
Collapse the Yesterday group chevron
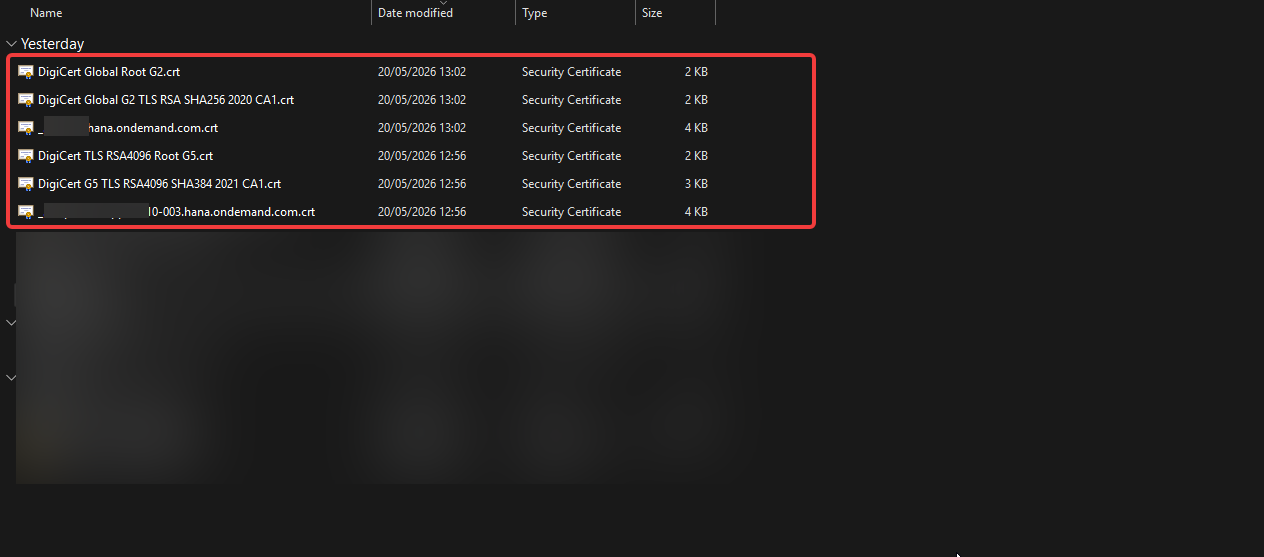tap(12, 44)
